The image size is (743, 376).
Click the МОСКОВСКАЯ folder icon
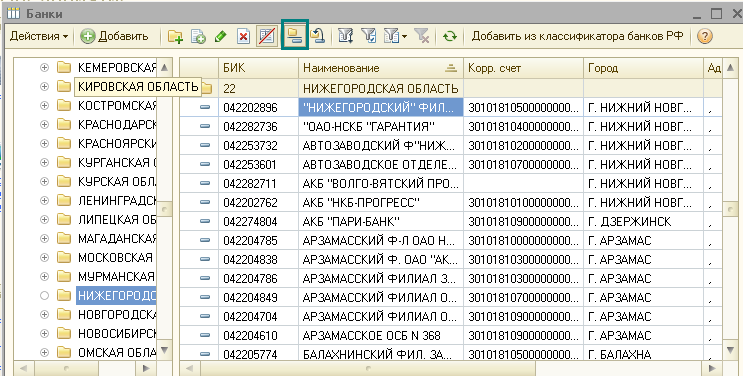click(64, 257)
